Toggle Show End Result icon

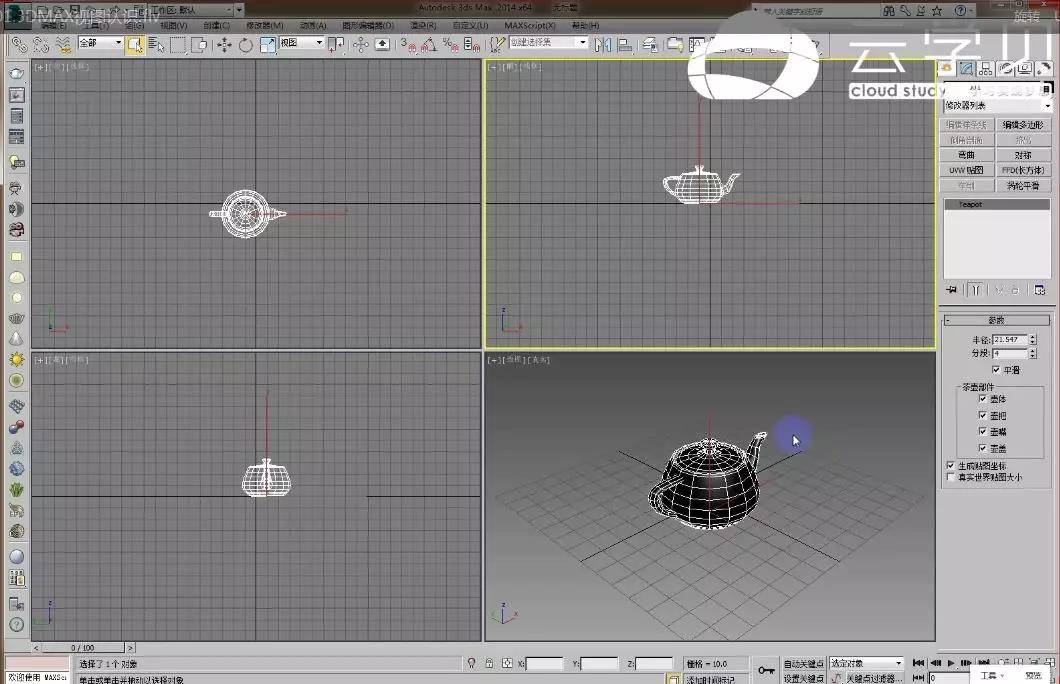pyautogui.click(x=975, y=290)
